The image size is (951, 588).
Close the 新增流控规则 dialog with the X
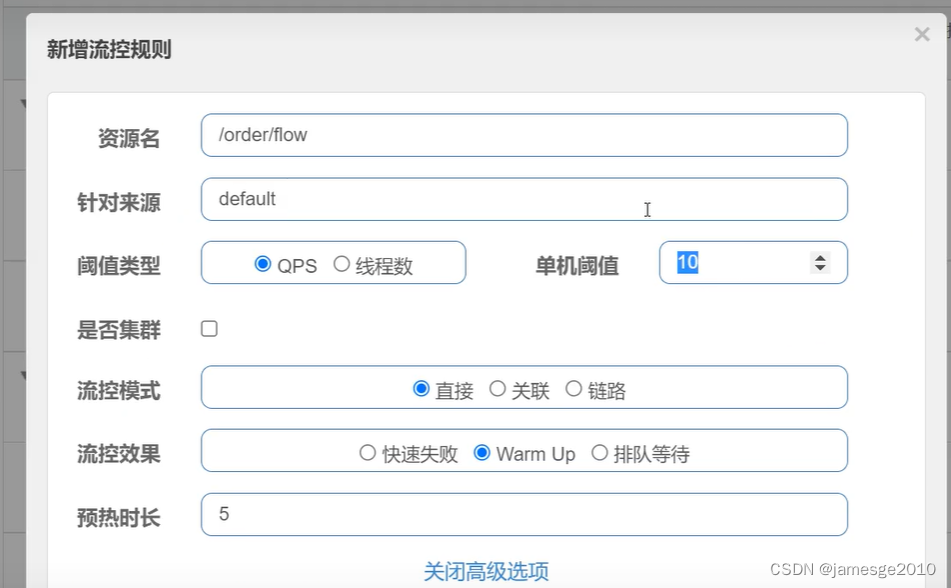coord(922,34)
